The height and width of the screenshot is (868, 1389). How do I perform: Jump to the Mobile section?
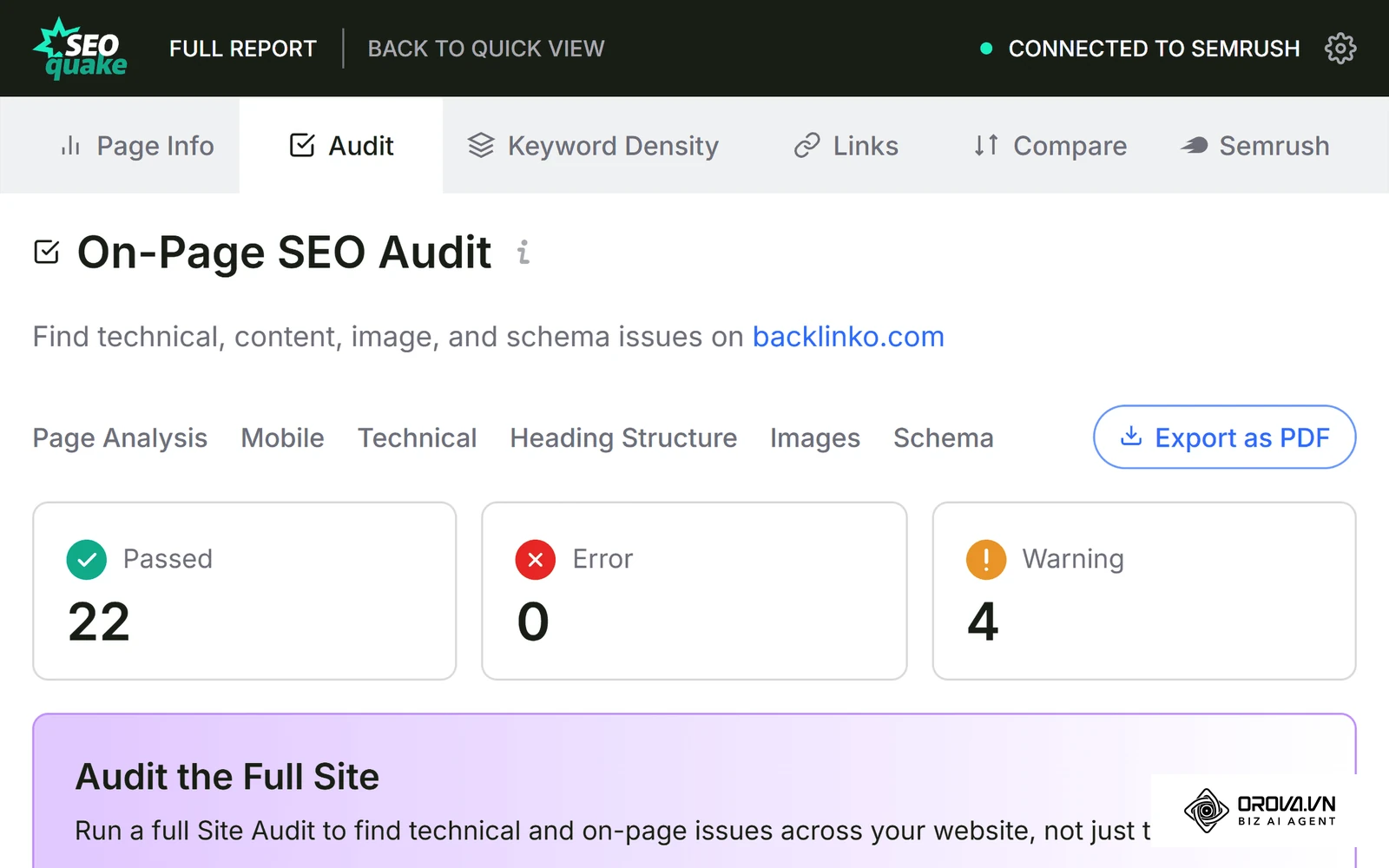282,438
